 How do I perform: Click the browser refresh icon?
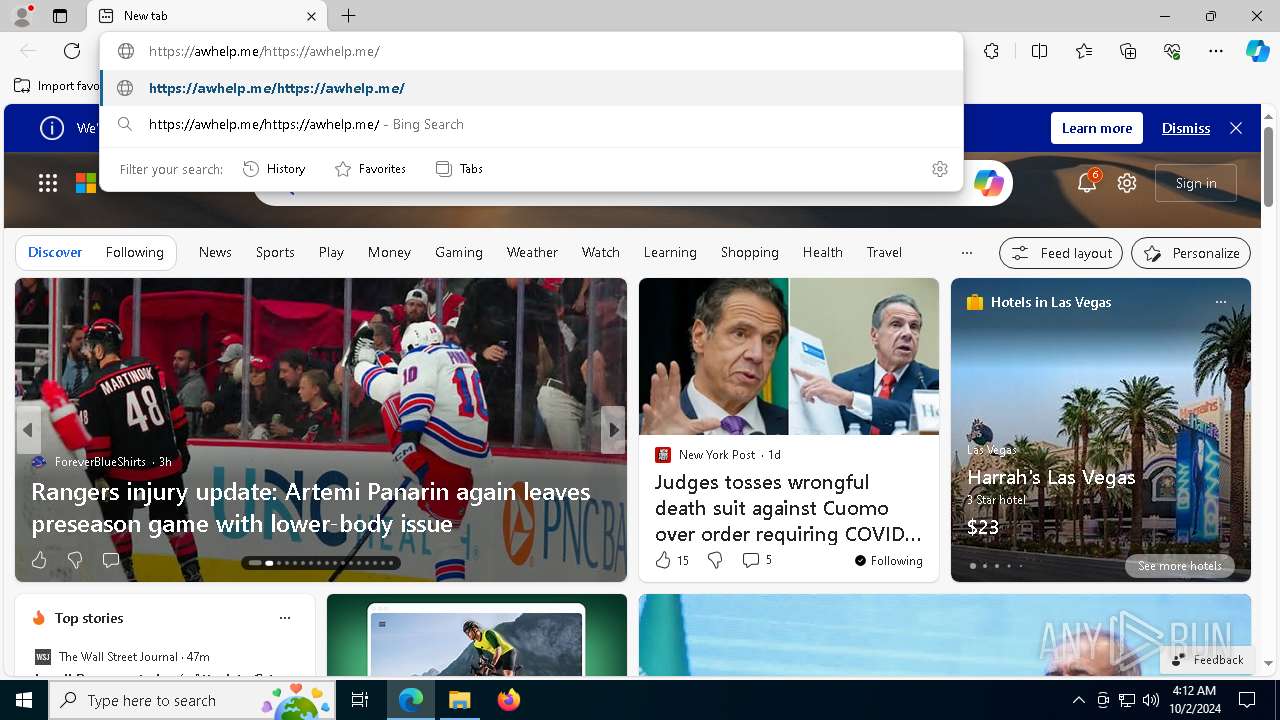[72, 51]
